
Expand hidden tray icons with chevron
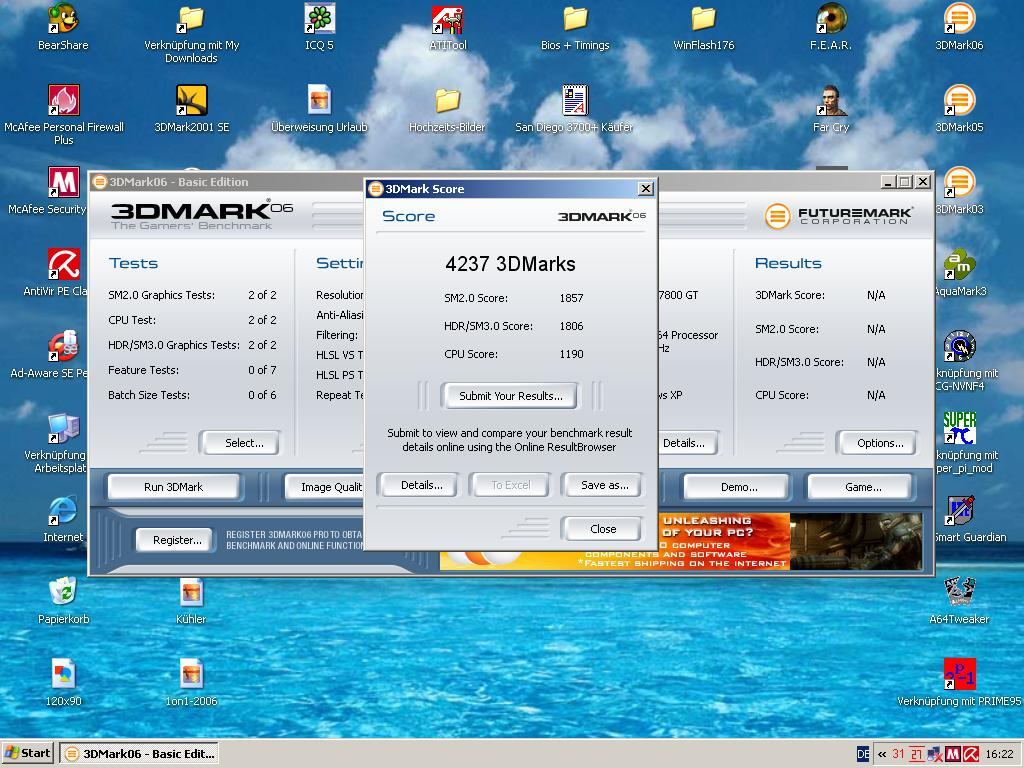tap(882, 754)
